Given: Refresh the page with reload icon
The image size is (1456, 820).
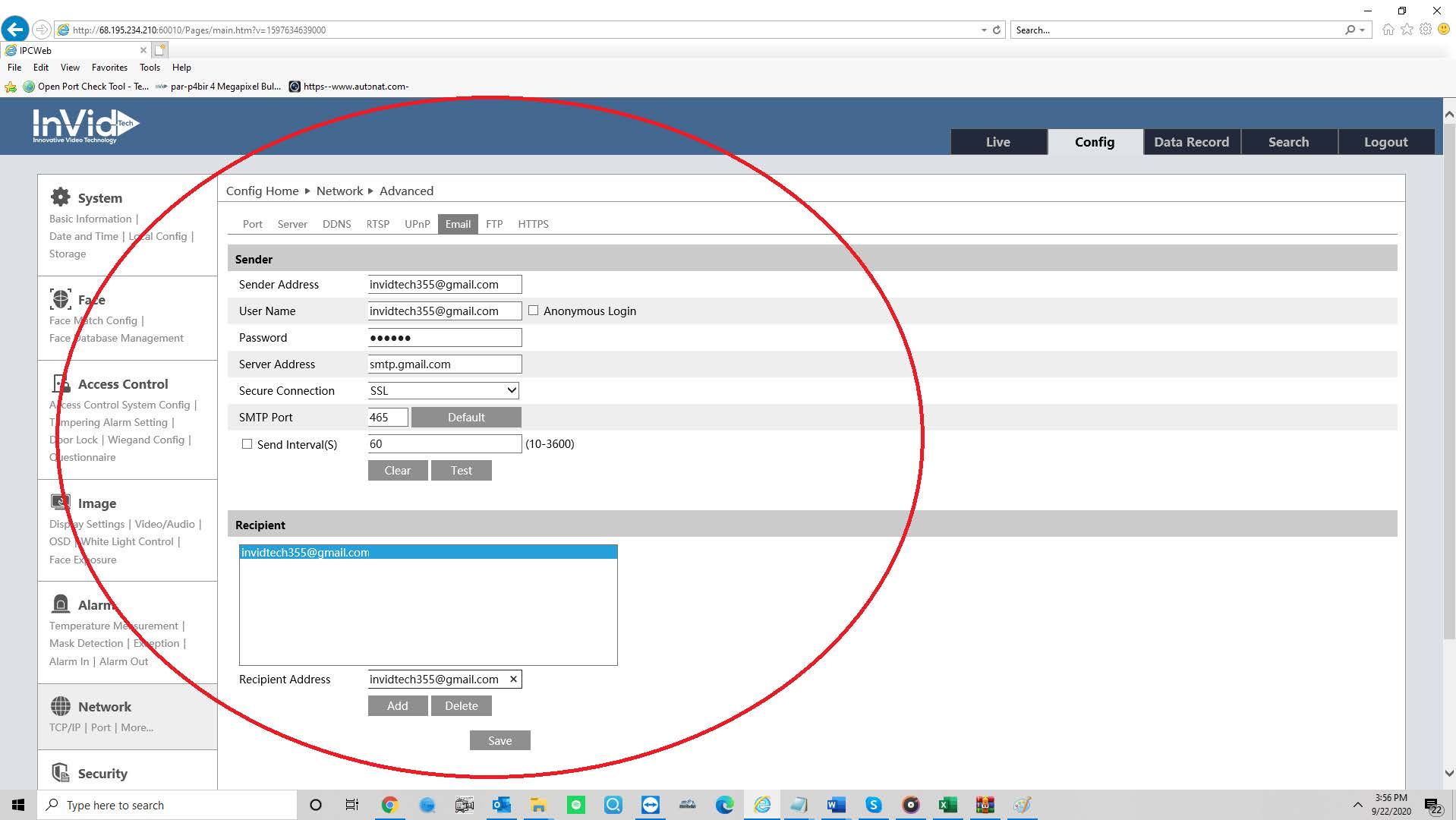Looking at the screenshot, I should (x=997, y=30).
